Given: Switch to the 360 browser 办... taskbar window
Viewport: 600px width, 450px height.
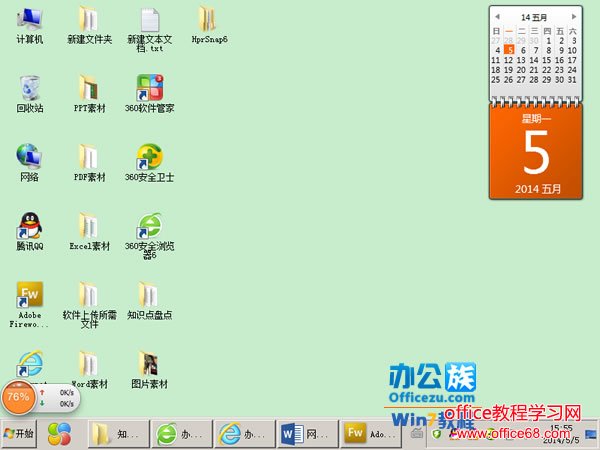Looking at the screenshot, I should [x=182, y=434].
